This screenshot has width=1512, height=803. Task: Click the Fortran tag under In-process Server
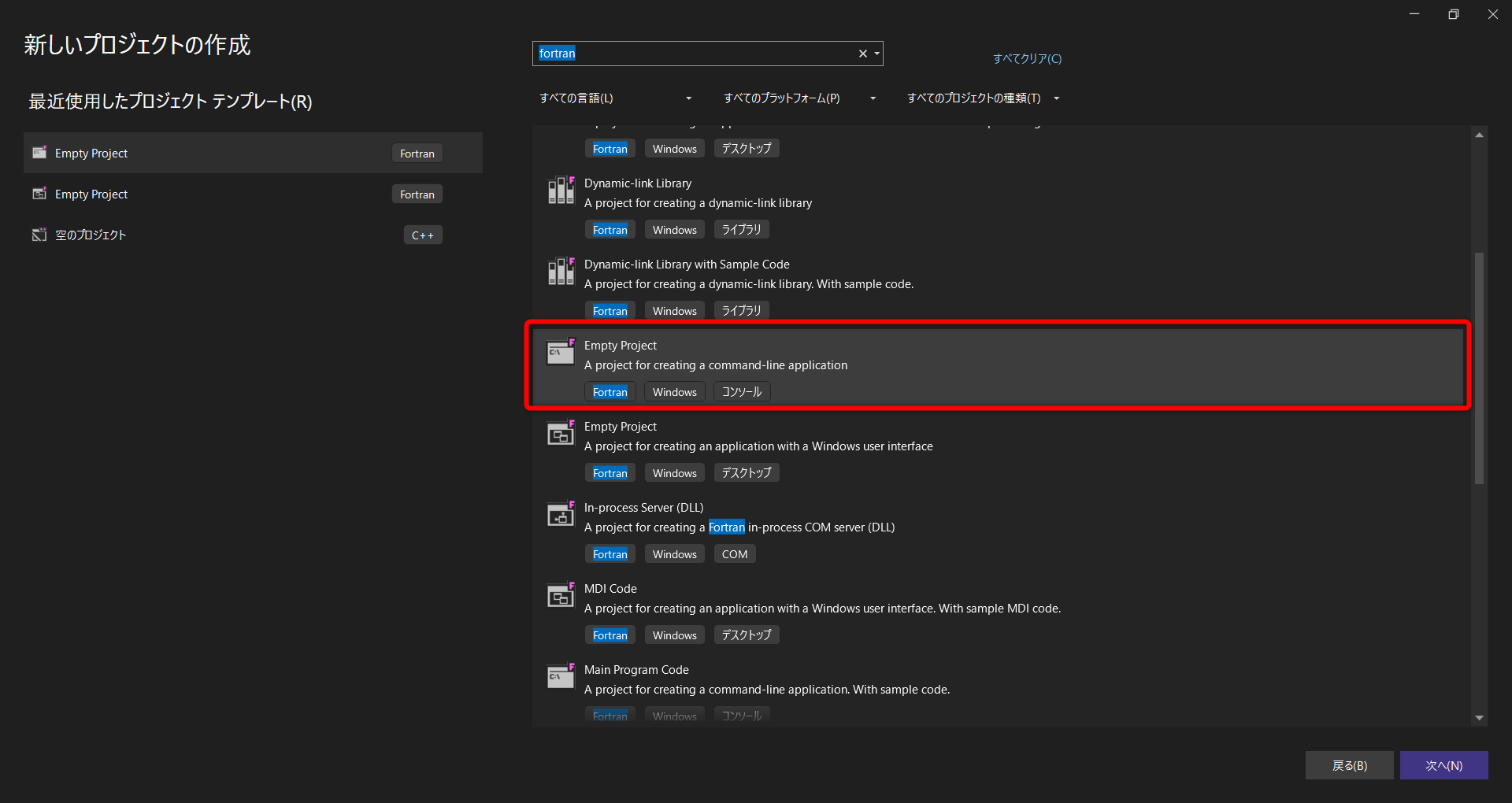coord(610,554)
